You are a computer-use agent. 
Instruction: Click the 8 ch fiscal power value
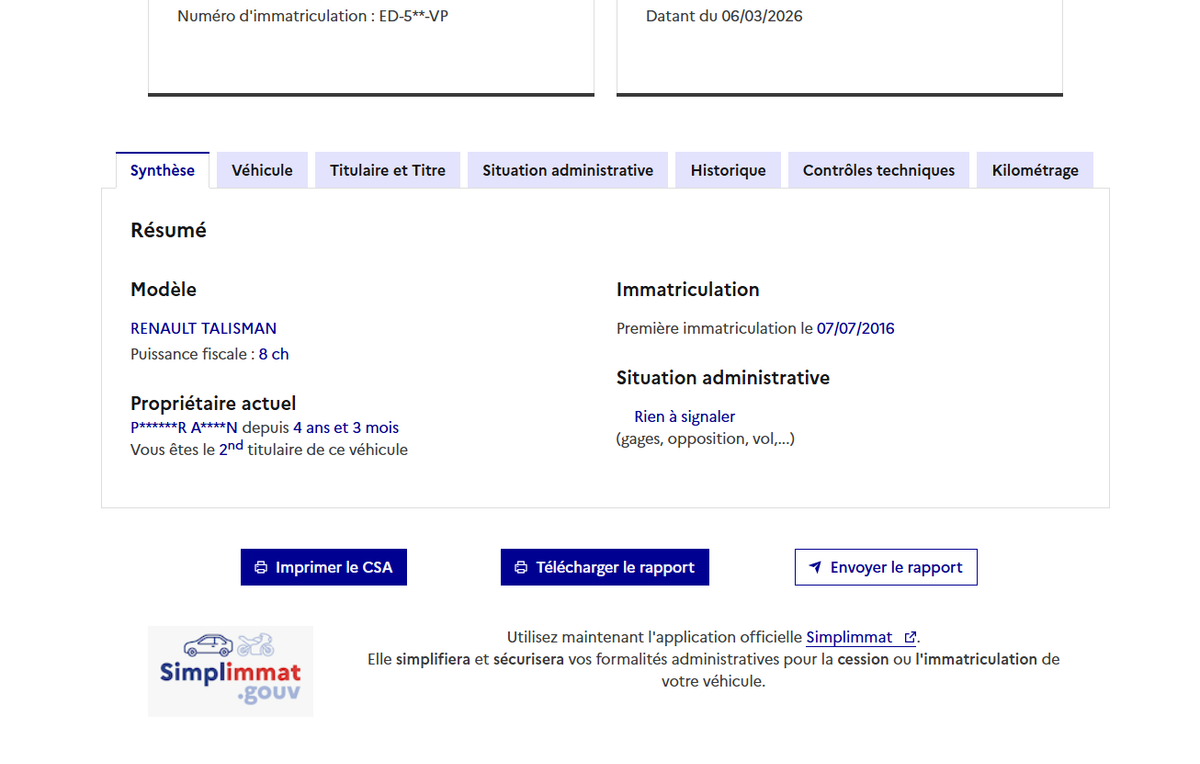click(x=274, y=354)
